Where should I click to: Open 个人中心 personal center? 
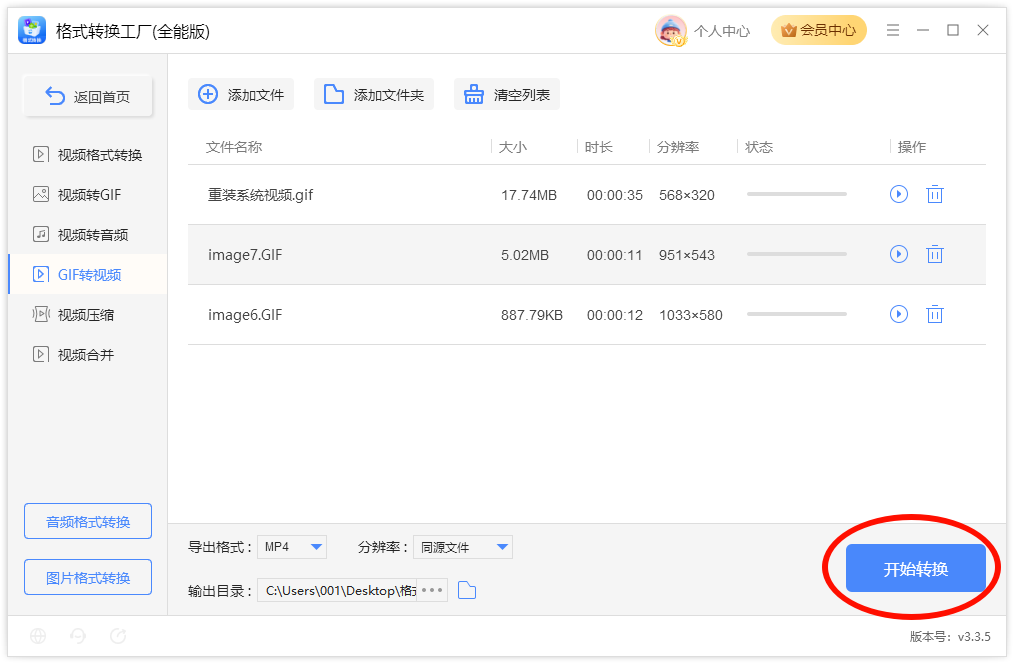coord(722,31)
